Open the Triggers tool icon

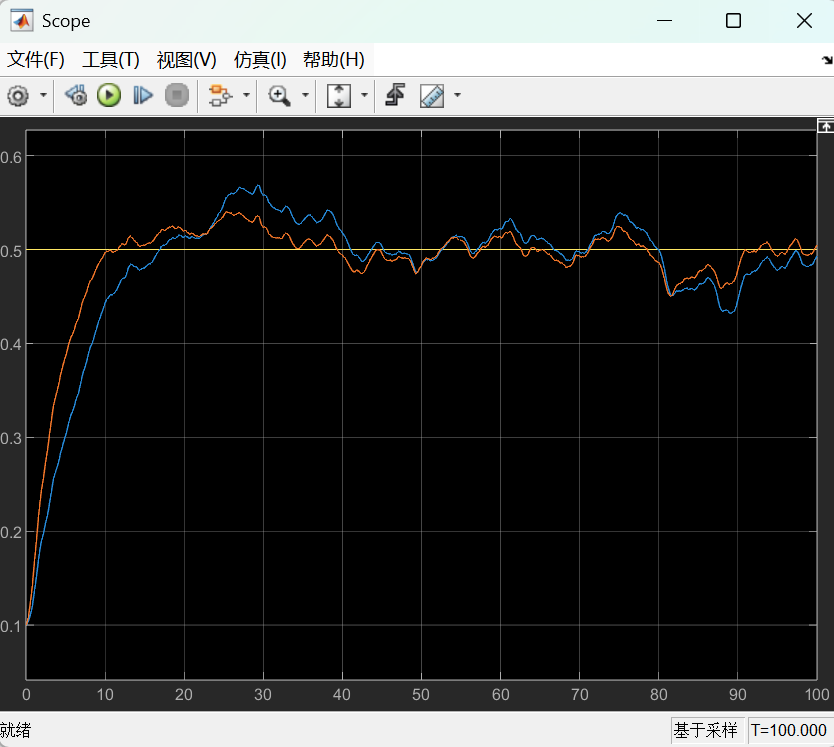click(x=395, y=96)
